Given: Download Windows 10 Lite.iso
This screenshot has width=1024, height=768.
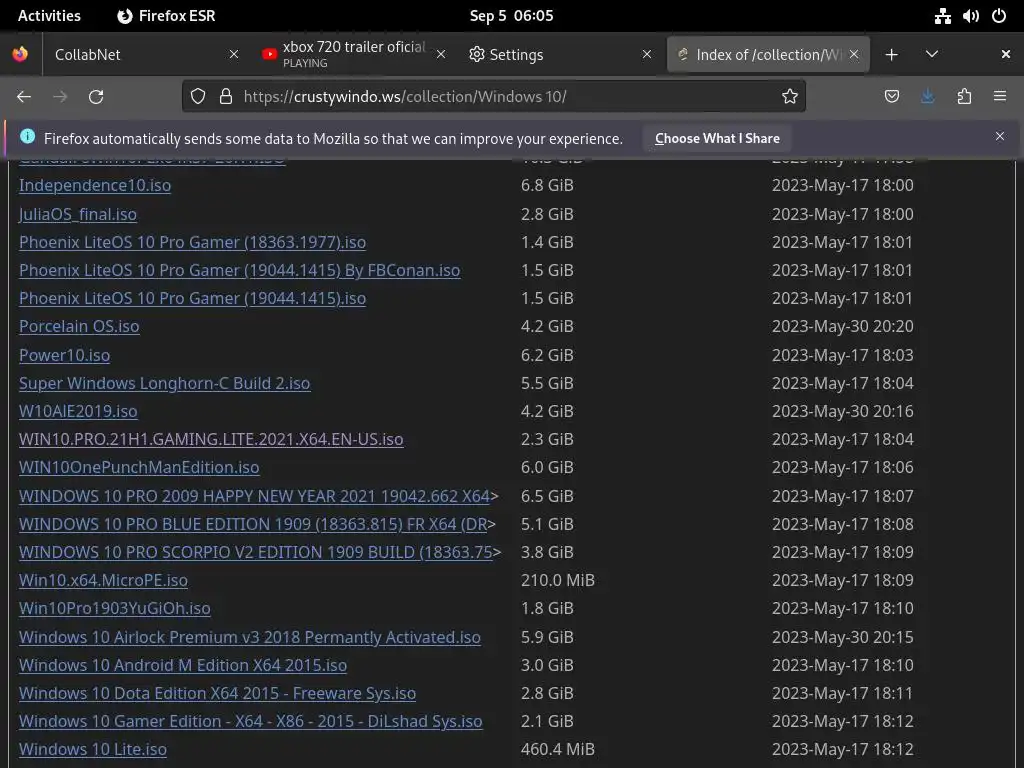Looking at the screenshot, I should click(93, 749).
